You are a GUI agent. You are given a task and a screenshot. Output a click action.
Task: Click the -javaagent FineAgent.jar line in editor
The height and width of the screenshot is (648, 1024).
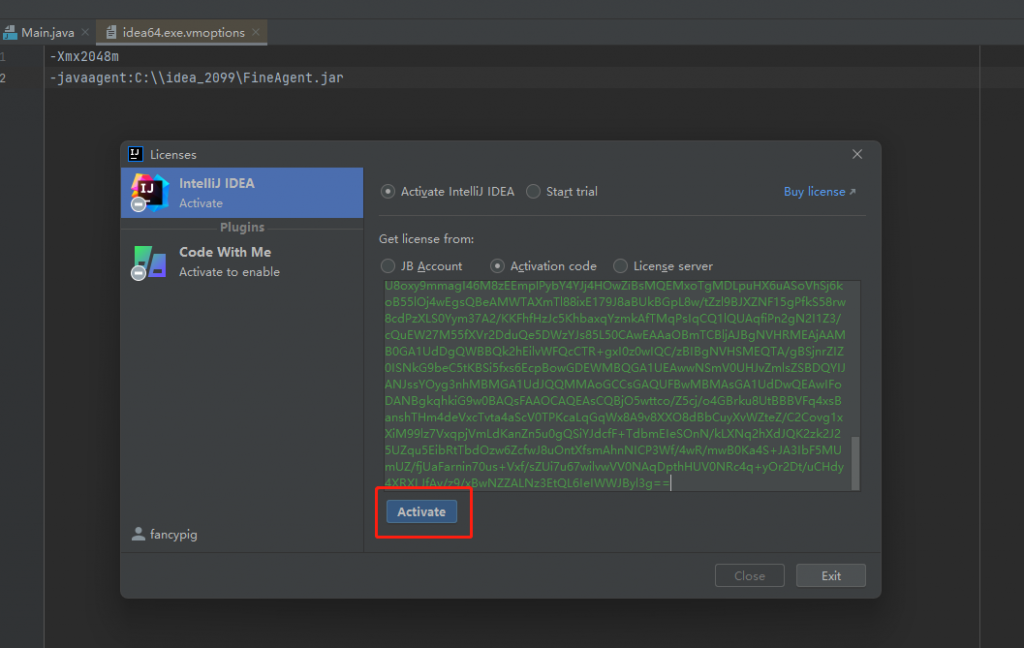pyautogui.click(x=197, y=78)
